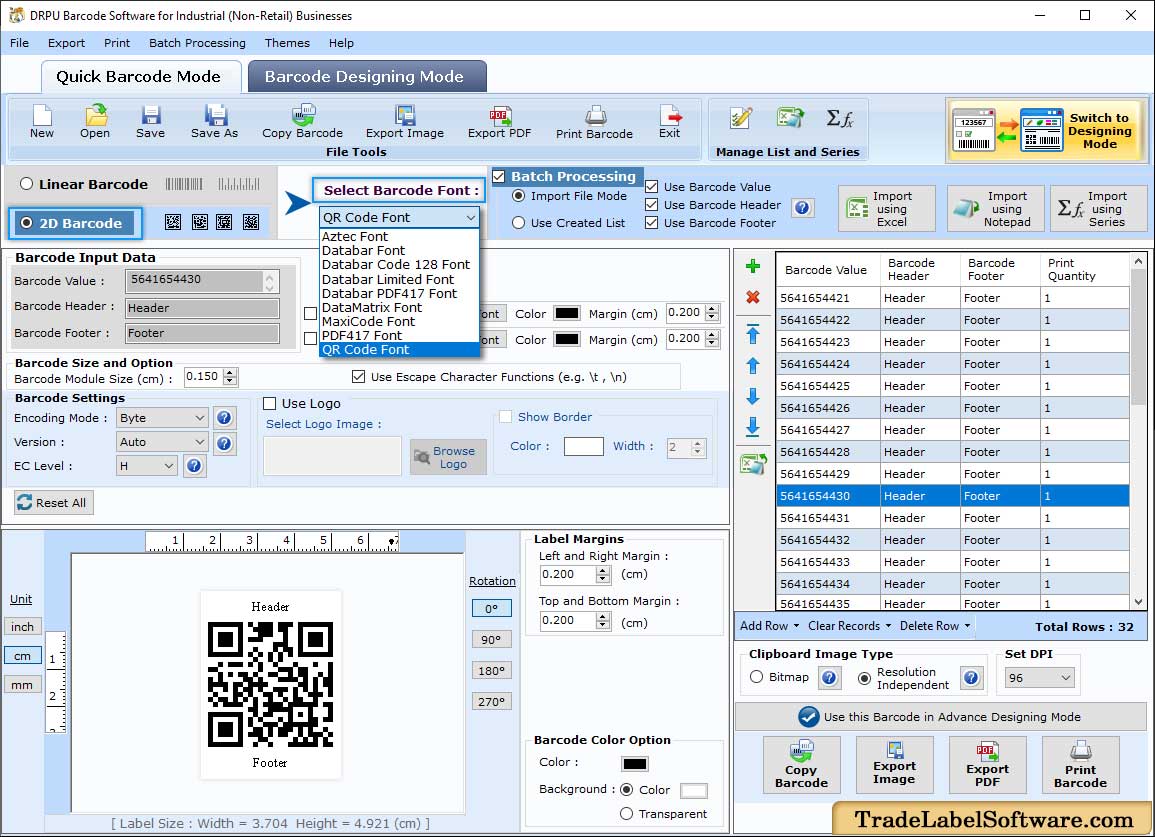The width and height of the screenshot is (1155, 837).
Task: Select Transparent background radio option
Action: click(x=626, y=813)
